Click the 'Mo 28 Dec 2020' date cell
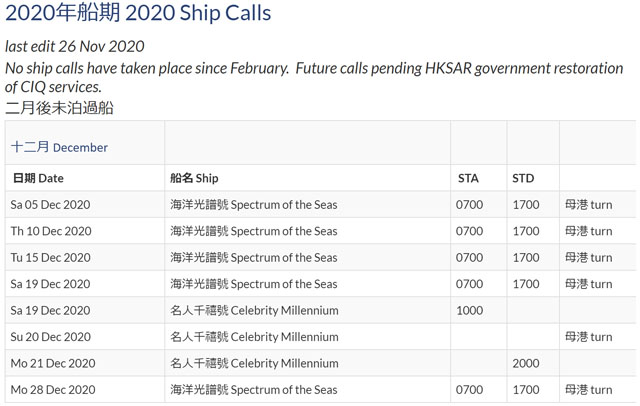Image resolution: width=640 pixels, height=406 pixels. pos(53,390)
